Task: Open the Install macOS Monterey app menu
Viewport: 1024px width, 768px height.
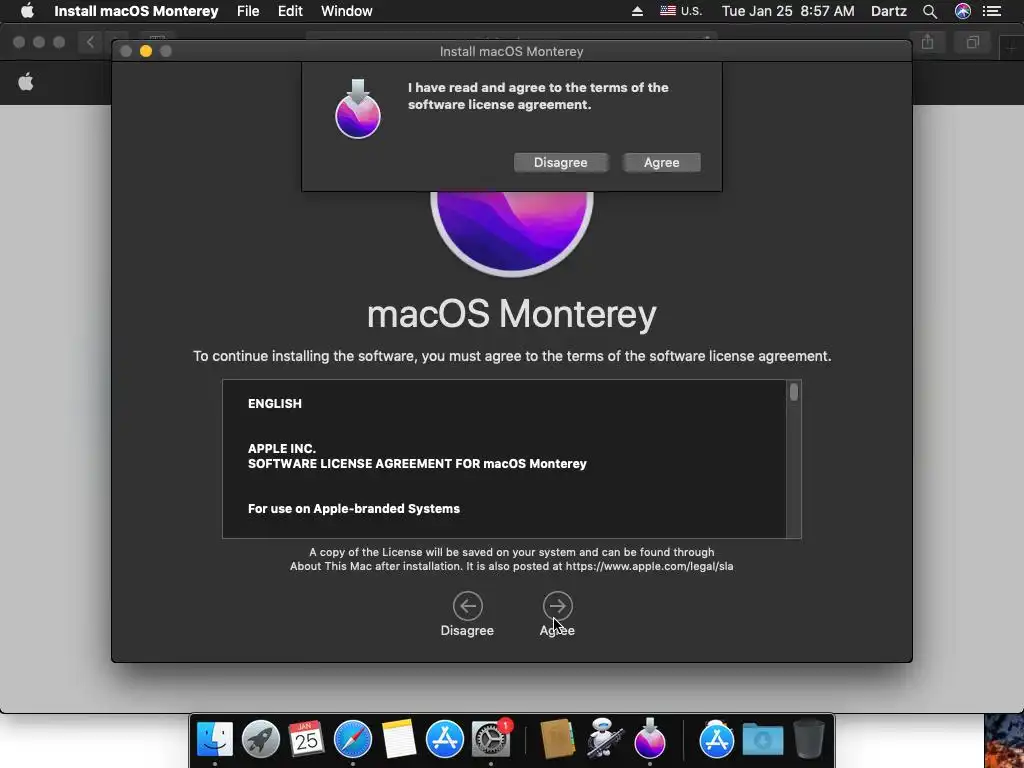Action: 136,11
